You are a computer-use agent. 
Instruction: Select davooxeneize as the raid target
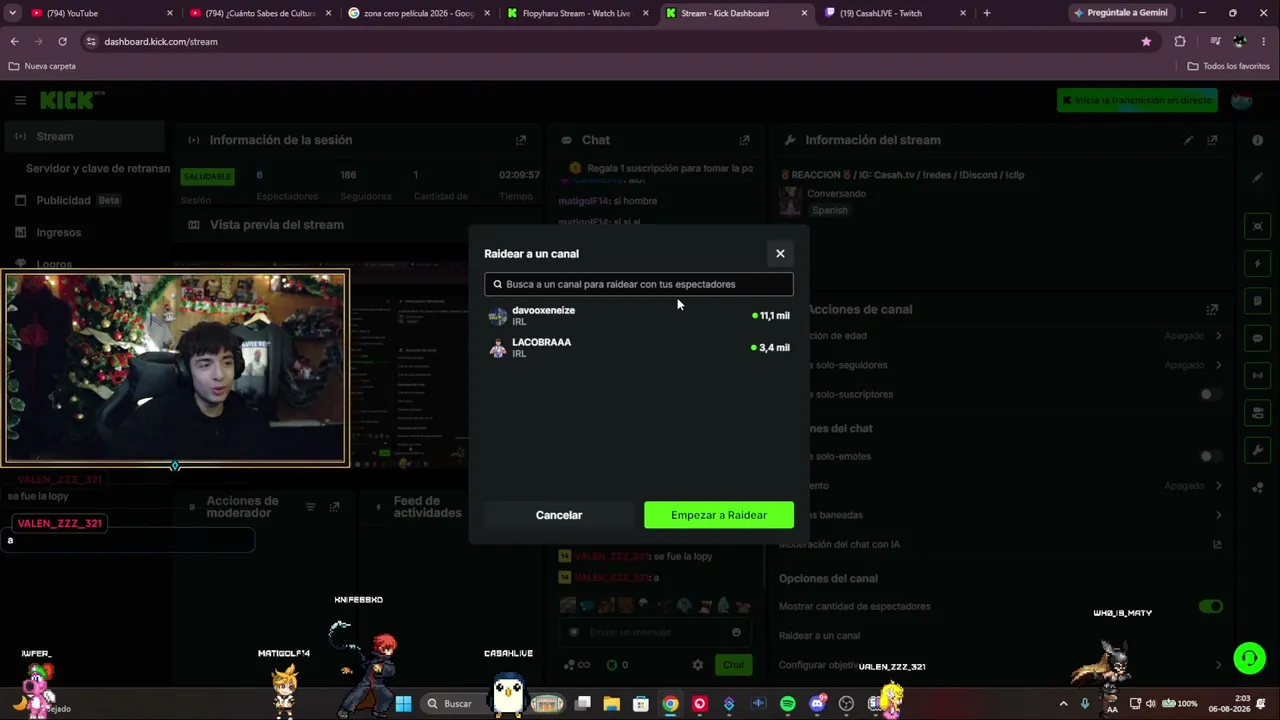click(x=639, y=316)
